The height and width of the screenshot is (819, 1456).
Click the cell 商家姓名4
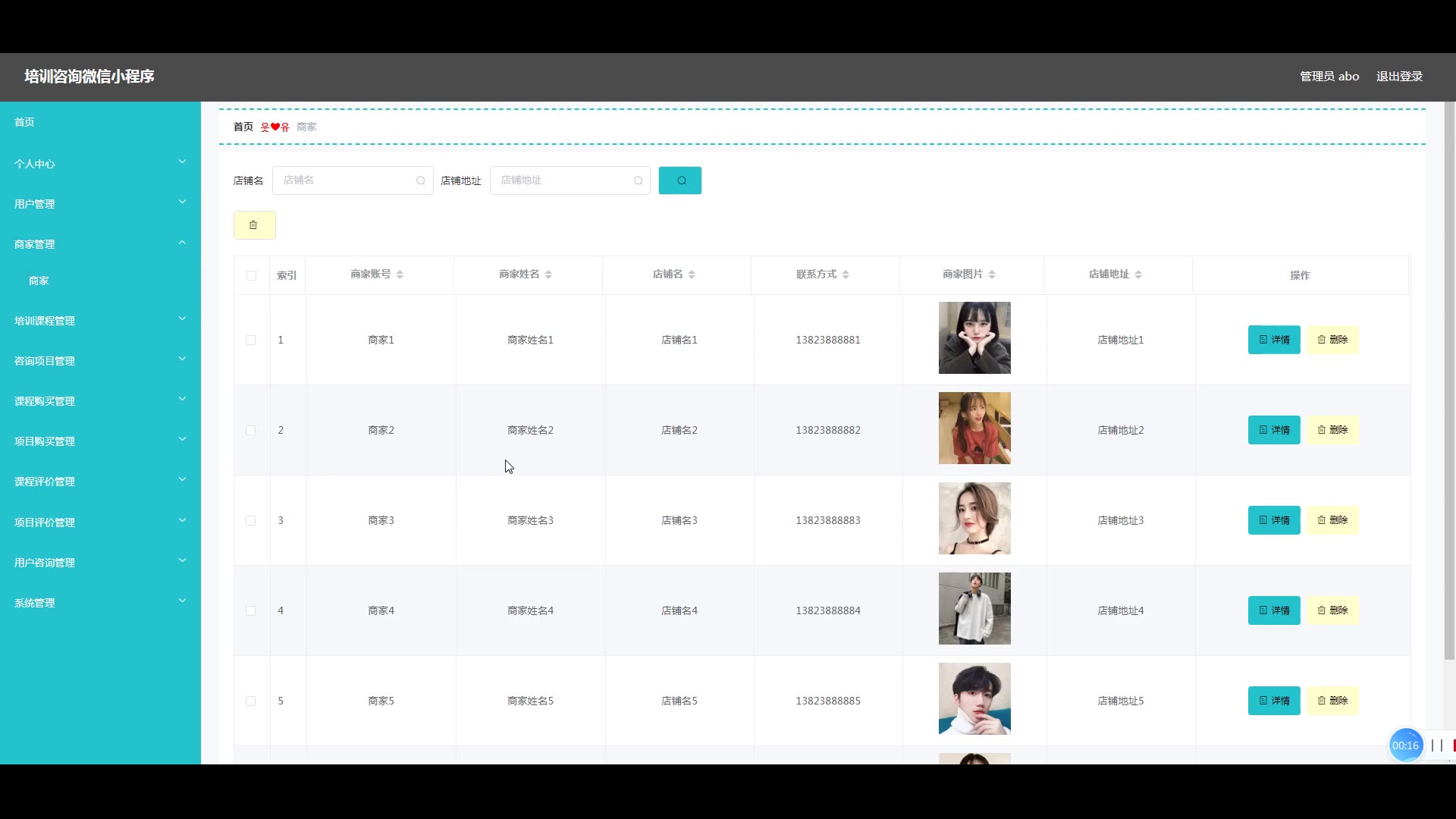click(x=530, y=610)
